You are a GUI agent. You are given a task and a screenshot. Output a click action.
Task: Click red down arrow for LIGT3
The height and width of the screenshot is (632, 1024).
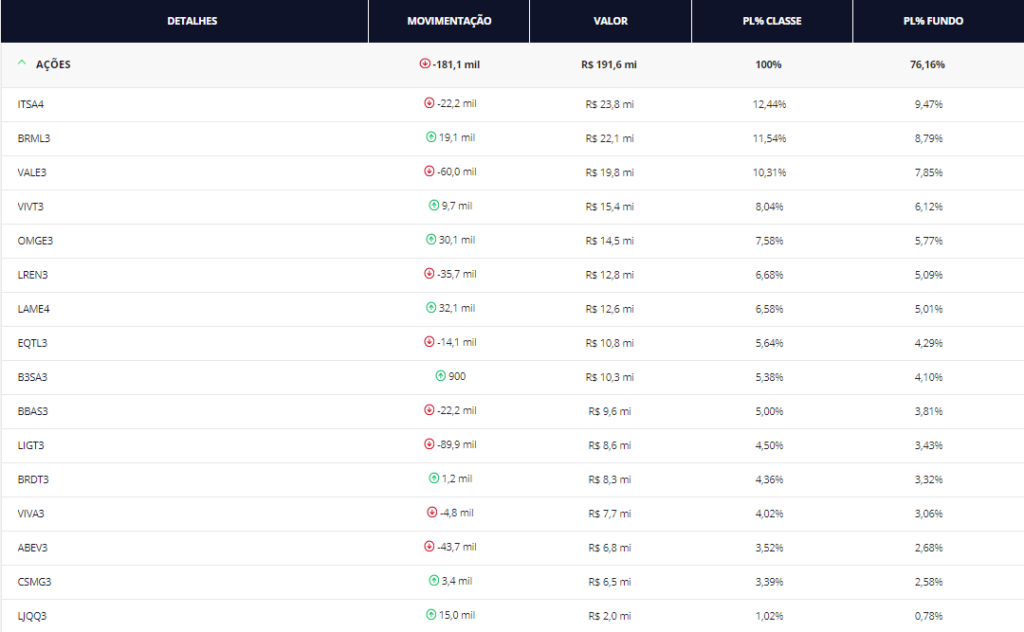pos(429,444)
